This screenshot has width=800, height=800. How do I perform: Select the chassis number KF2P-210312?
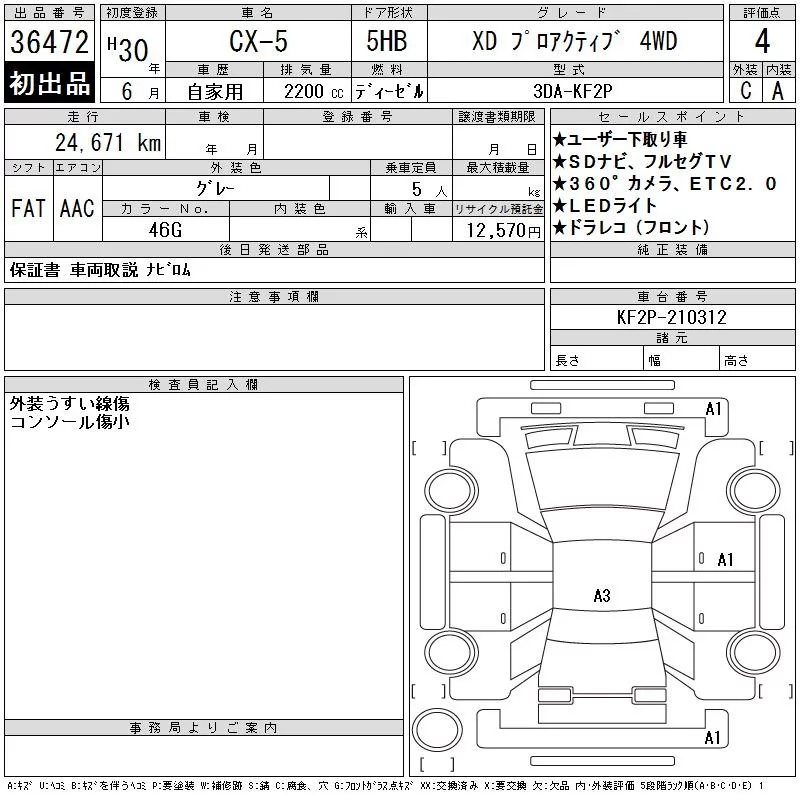672,317
